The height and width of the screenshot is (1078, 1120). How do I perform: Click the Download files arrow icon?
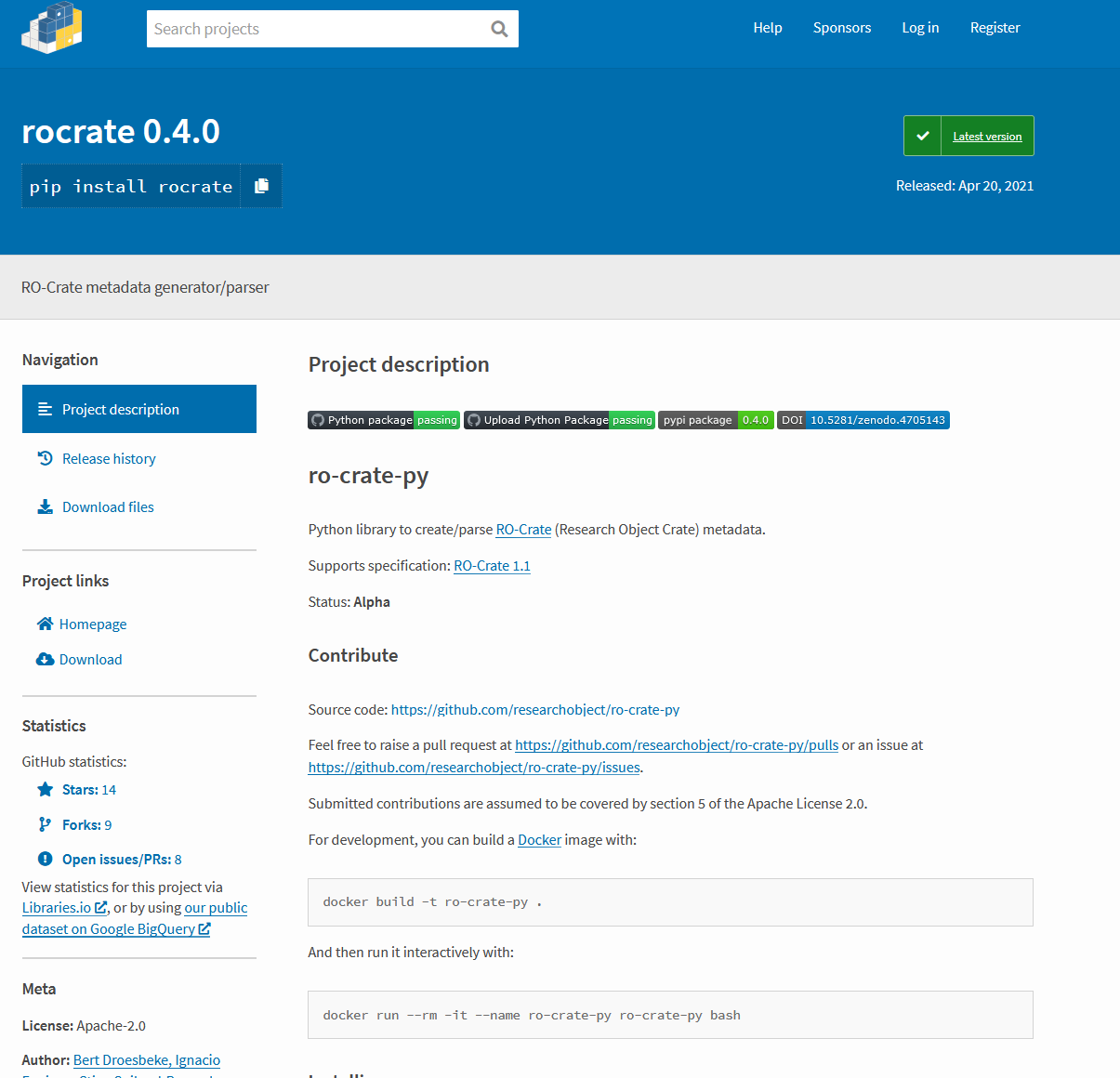pyautogui.click(x=45, y=506)
